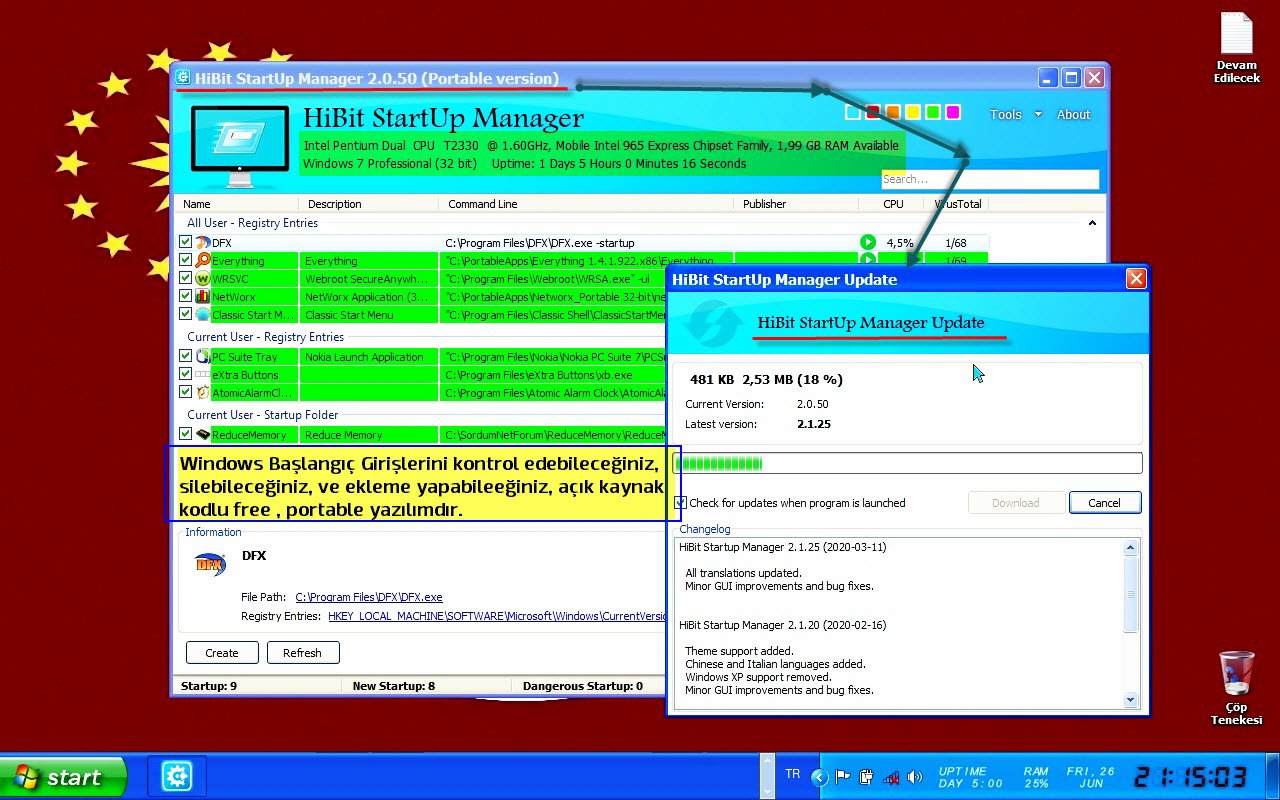The image size is (1280, 800).
Task: Uncheck the eXtra Buttons entry
Action: pos(186,375)
